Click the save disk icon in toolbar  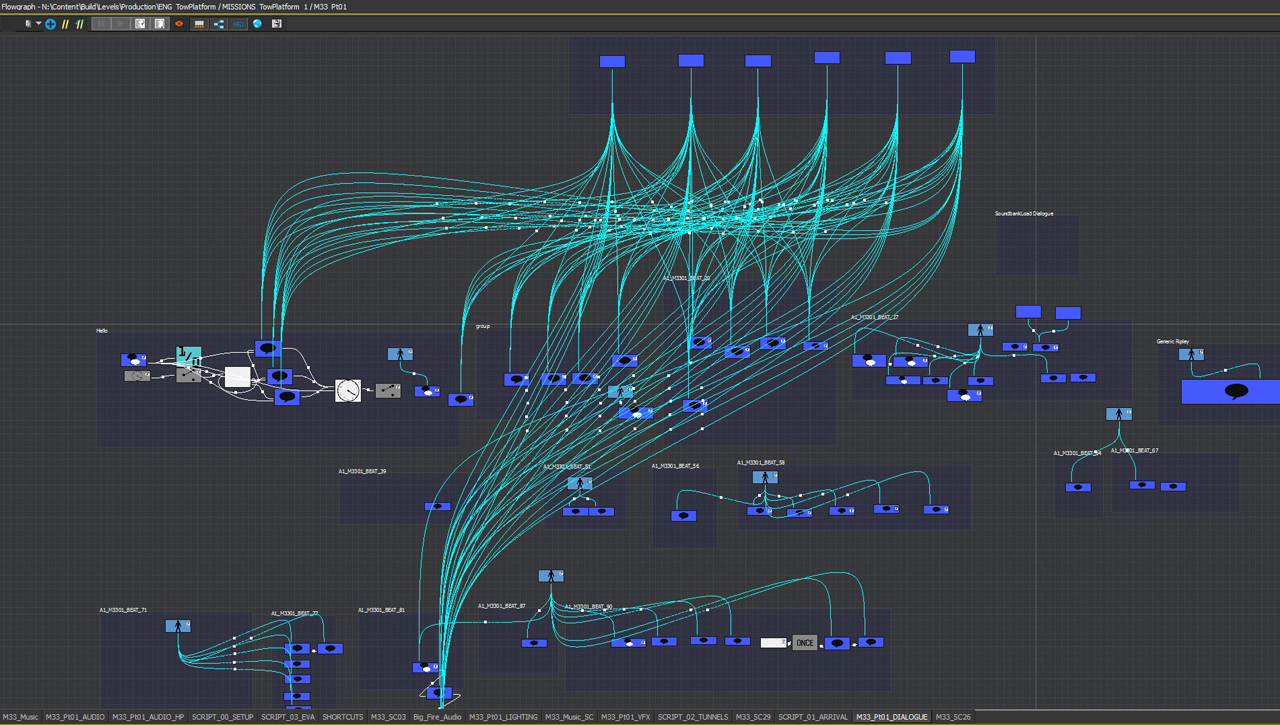click(x=277, y=24)
